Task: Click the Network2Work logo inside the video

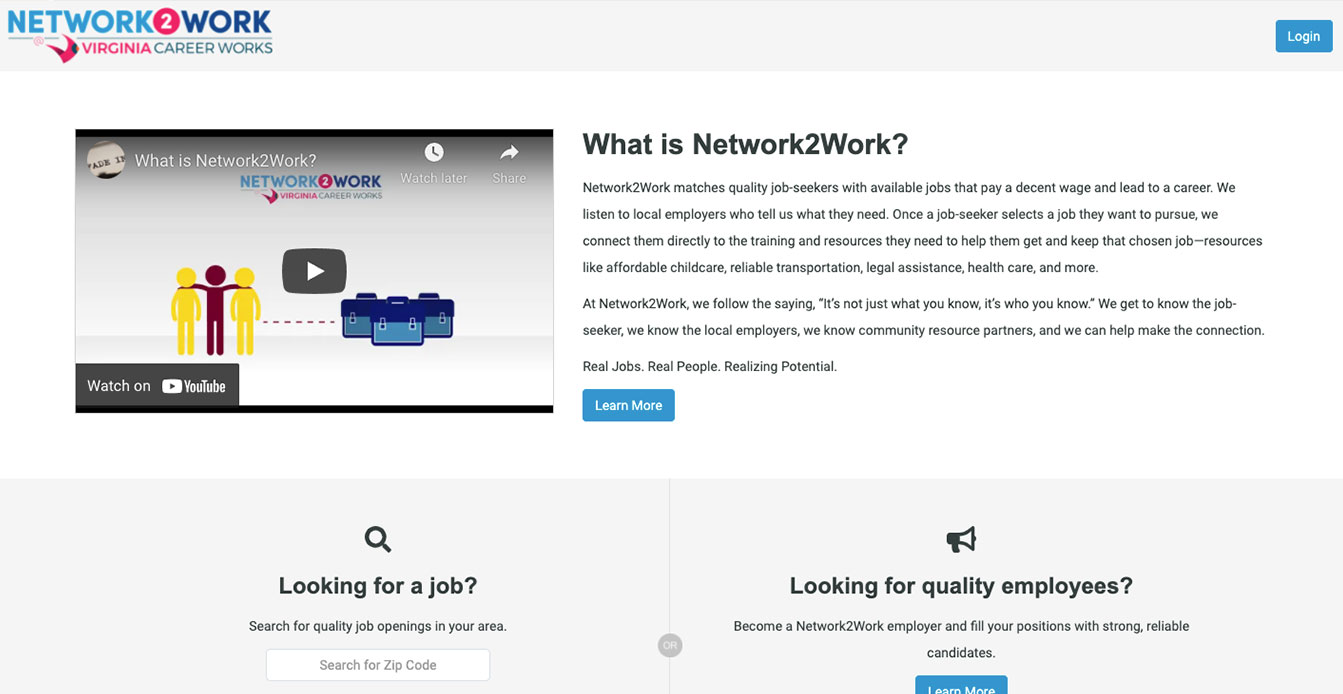Action: (x=311, y=186)
